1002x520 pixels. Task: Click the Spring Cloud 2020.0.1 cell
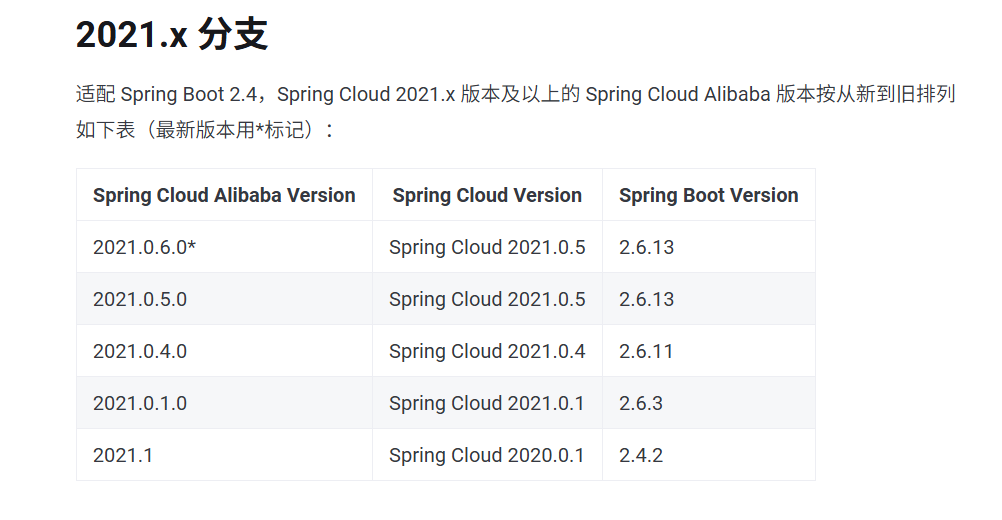487,455
